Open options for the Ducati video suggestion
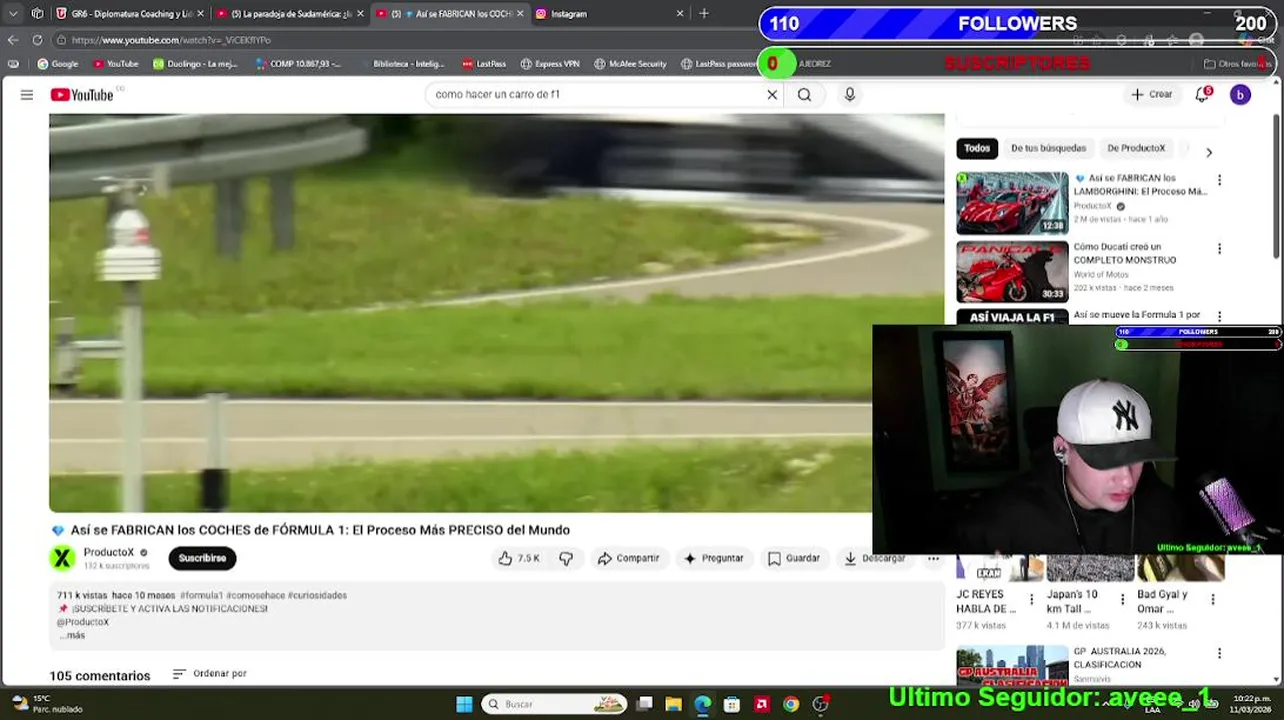Viewport: 1284px width, 720px height. click(1219, 248)
